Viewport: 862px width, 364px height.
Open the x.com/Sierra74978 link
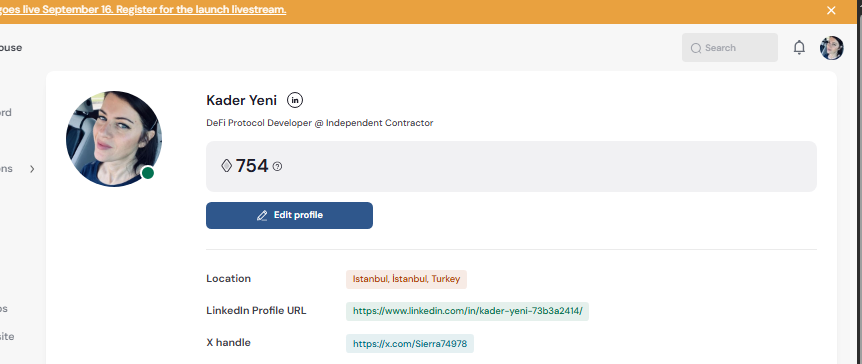click(410, 344)
